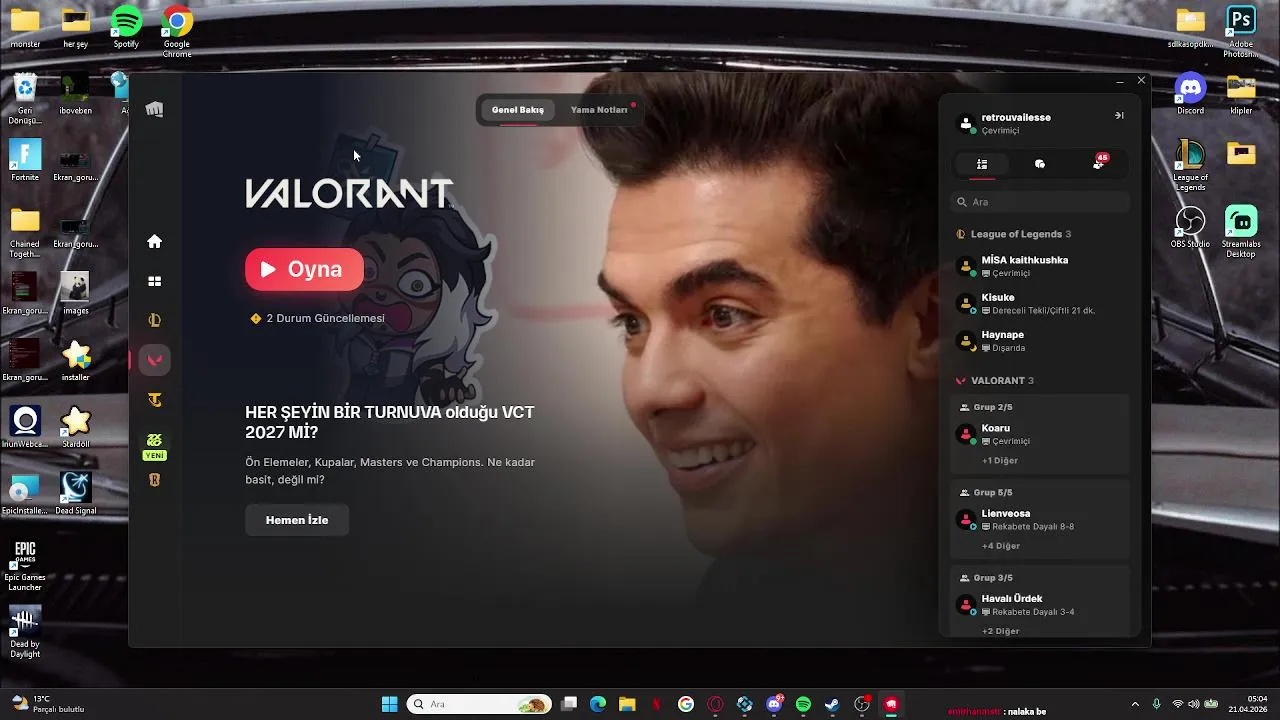
Task: Go to the Home sidebar icon
Action: (x=154, y=241)
